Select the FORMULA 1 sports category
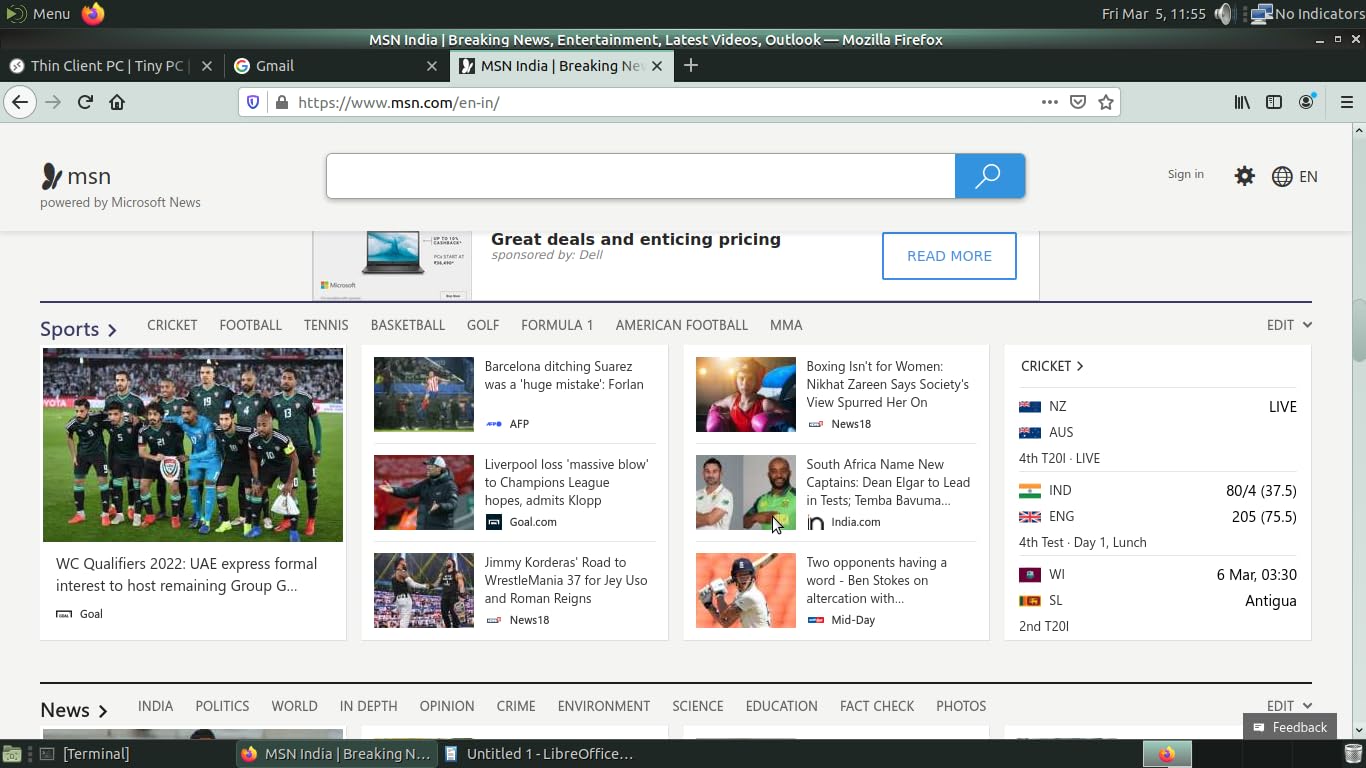Viewport: 1366px width, 768px height. click(557, 325)
